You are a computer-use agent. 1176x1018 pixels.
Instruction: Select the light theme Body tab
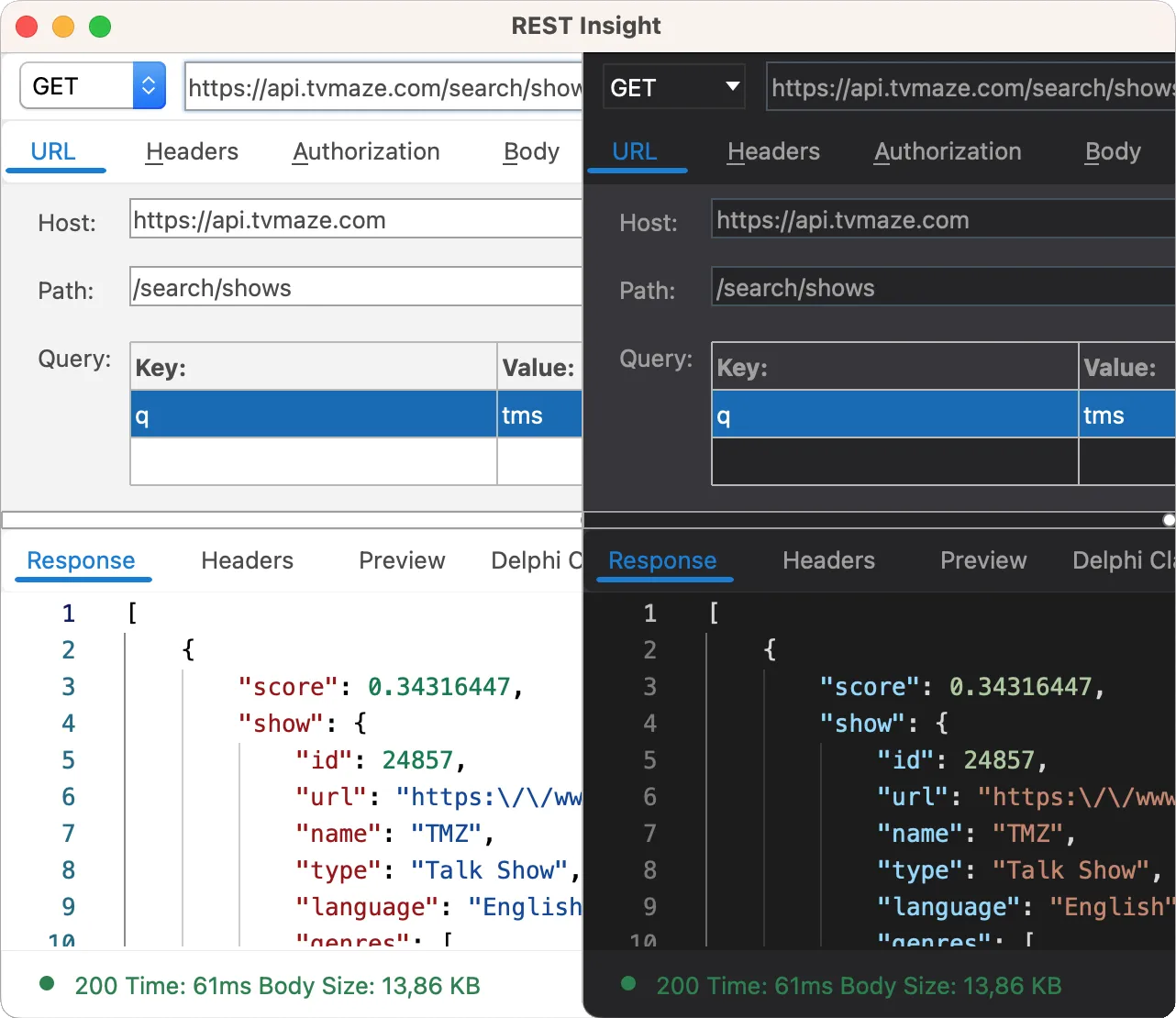tap(531, 151)
